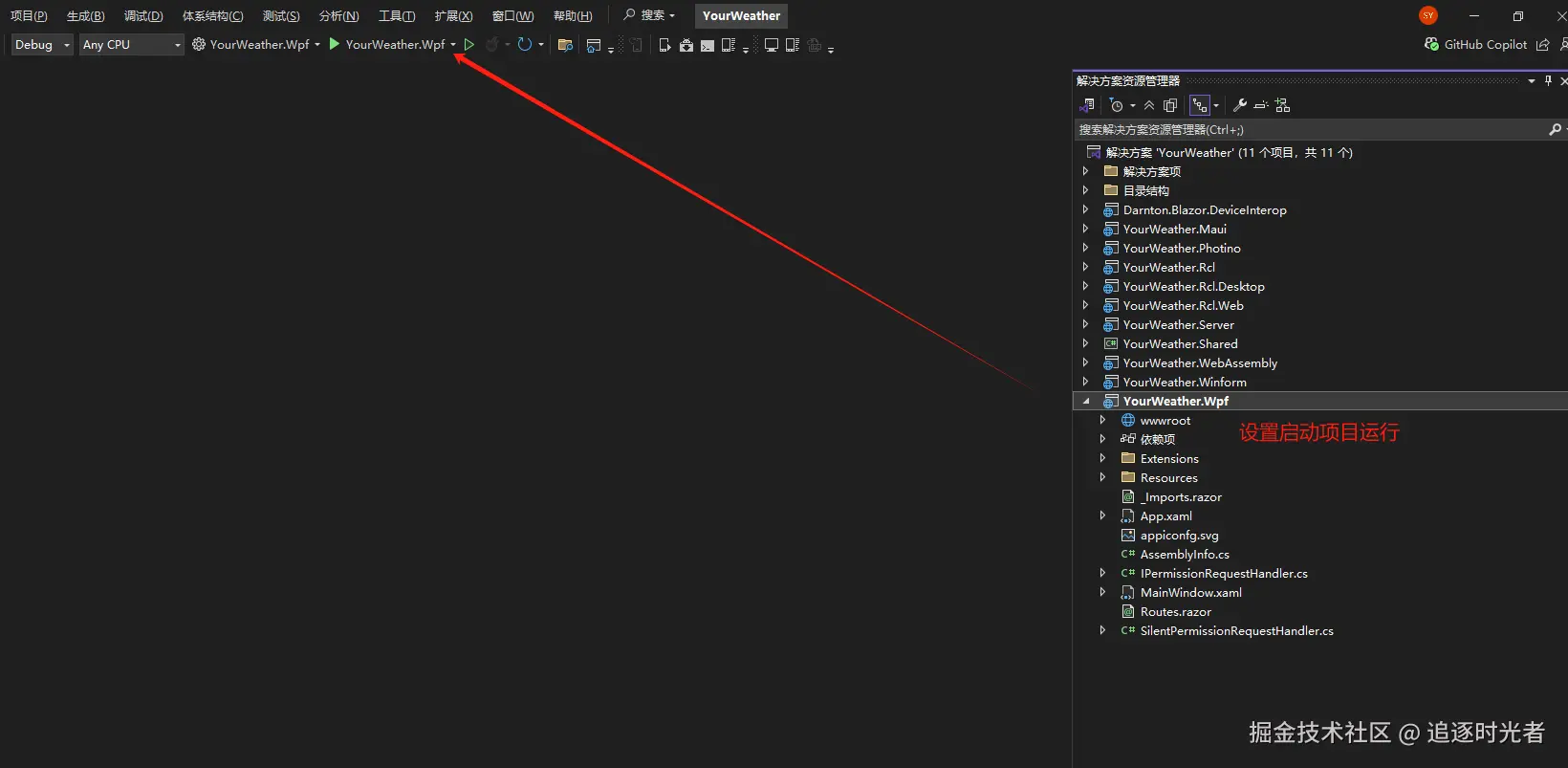Select the Routes.razor file
This screenshot has height=768, width=1568.
1176,611
